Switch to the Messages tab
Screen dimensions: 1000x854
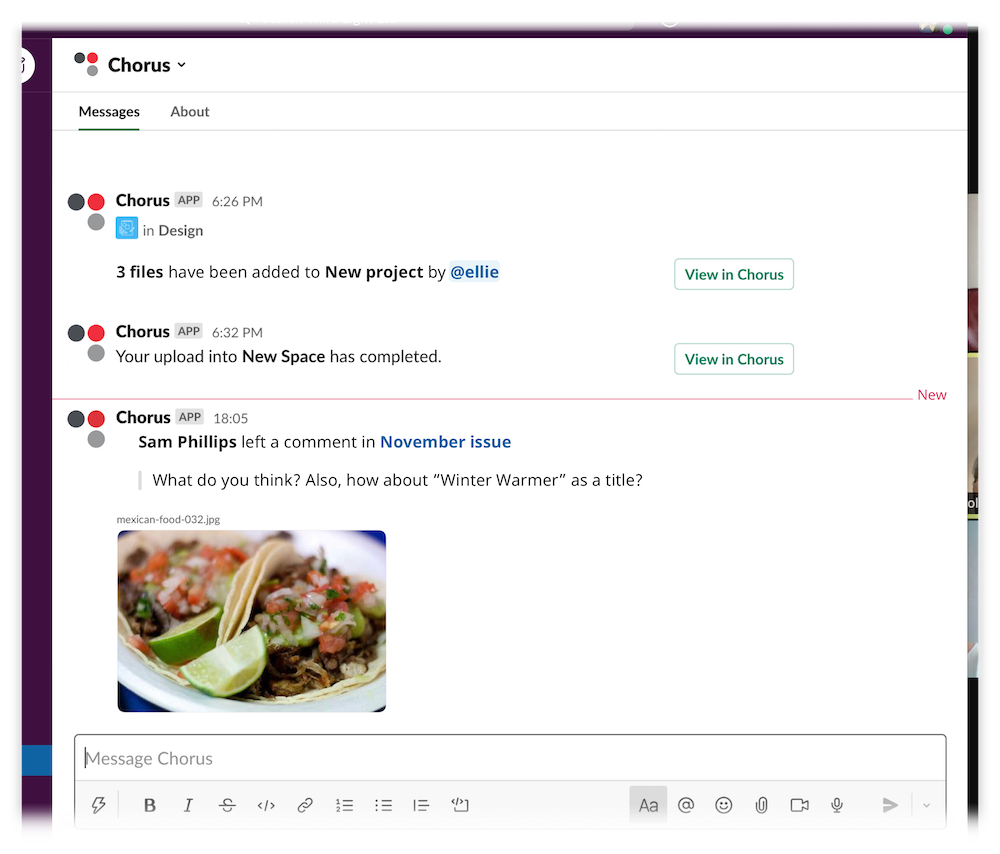109,112
